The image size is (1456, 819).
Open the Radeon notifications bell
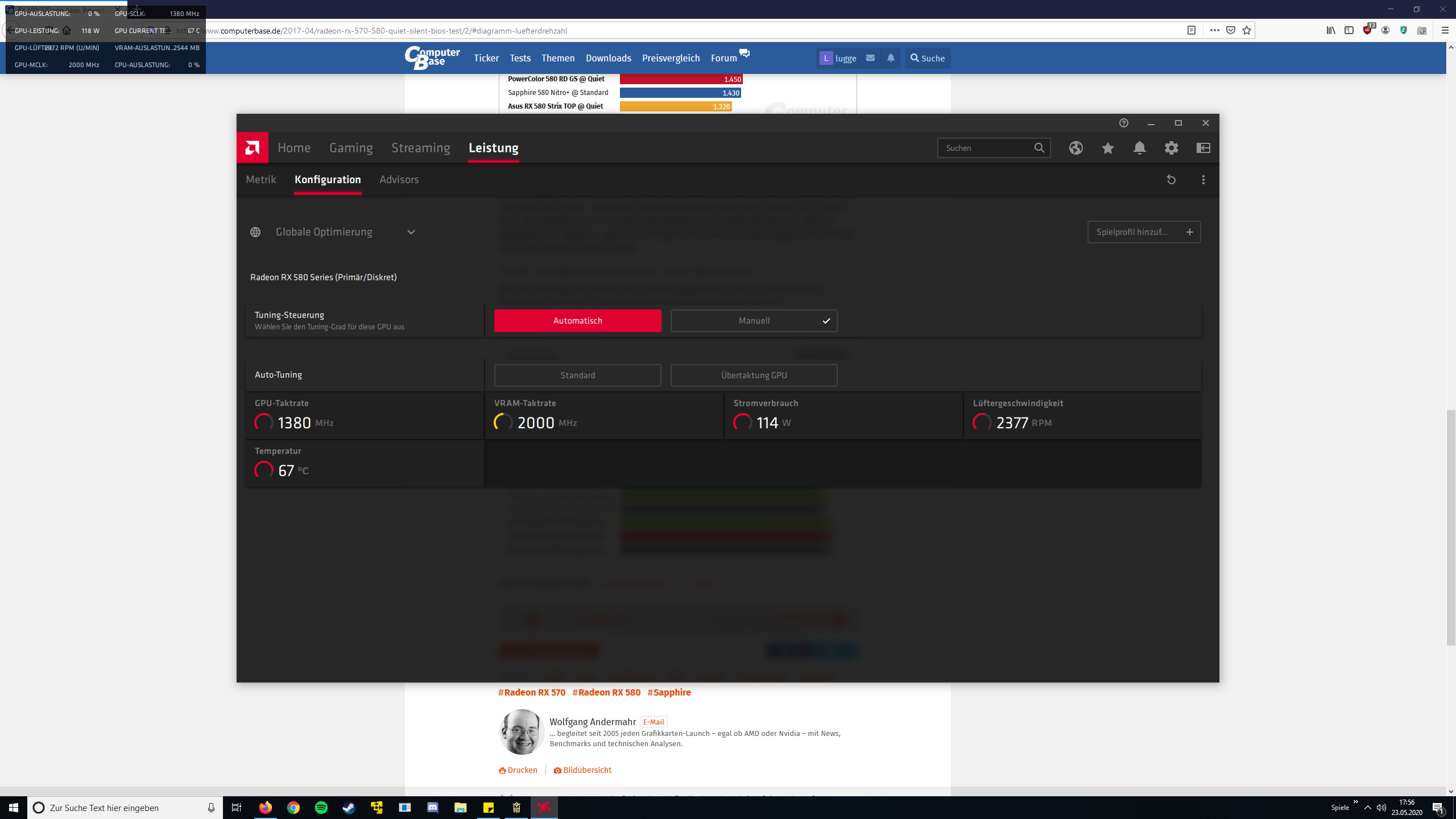(x=1139, y=148)
